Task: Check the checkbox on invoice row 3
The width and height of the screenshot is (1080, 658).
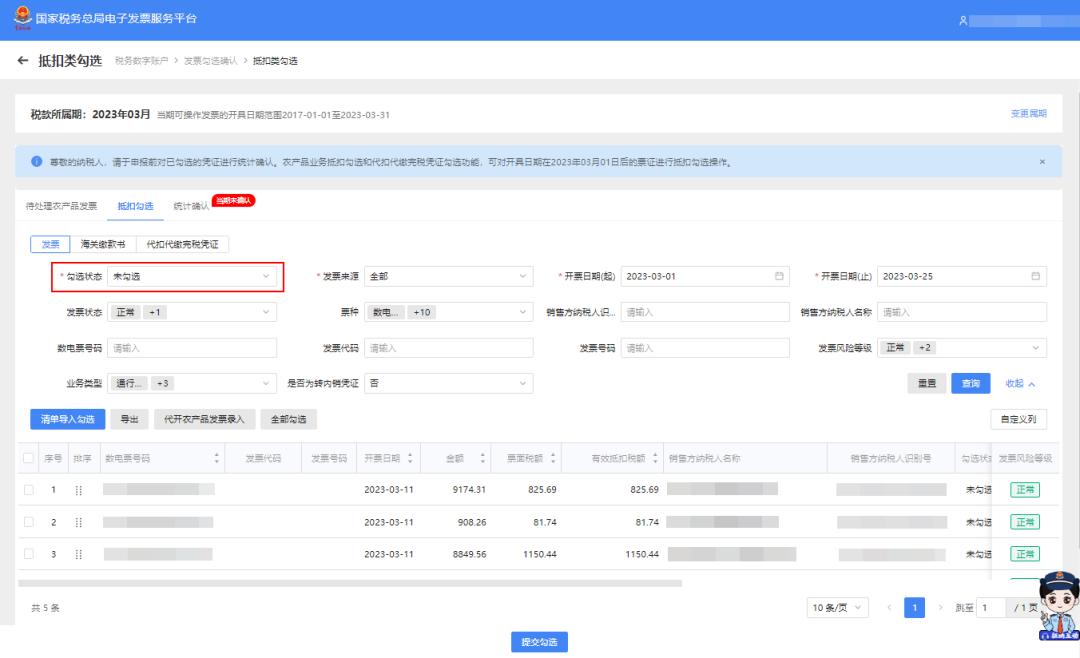Action: (28, 554)
